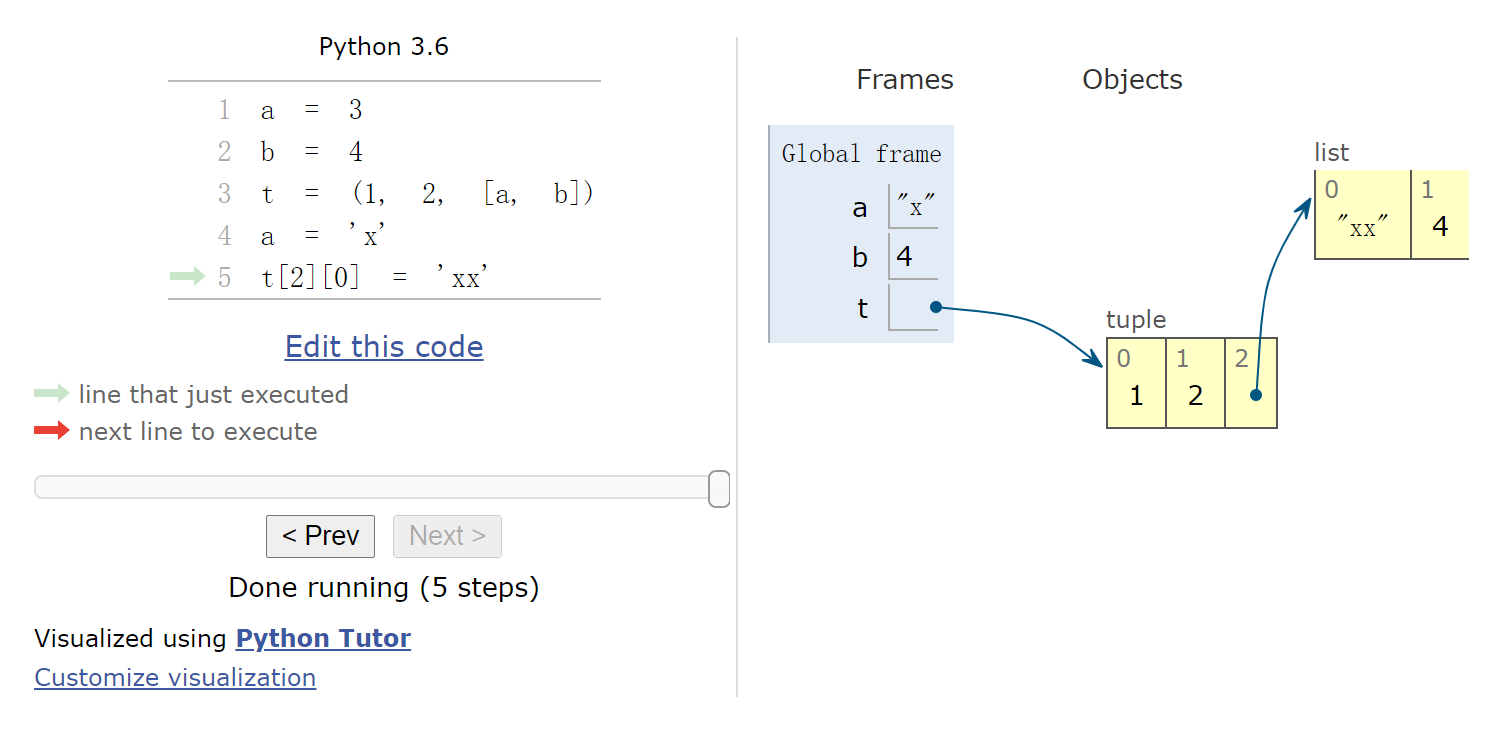This screenshot has width=1494, height=737.
Task: Click the Global frame header
Action: tap(861, 154)
